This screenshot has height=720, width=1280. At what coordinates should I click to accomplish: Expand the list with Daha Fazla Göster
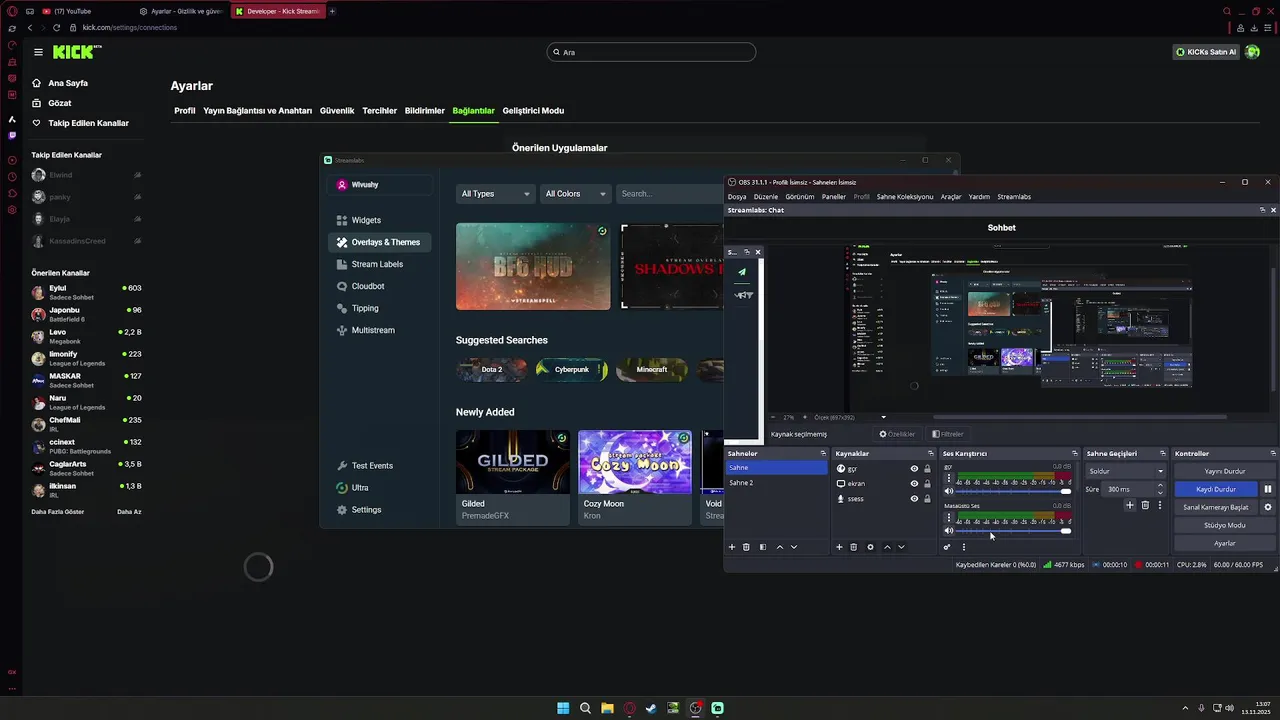click(x=59, y=511)
